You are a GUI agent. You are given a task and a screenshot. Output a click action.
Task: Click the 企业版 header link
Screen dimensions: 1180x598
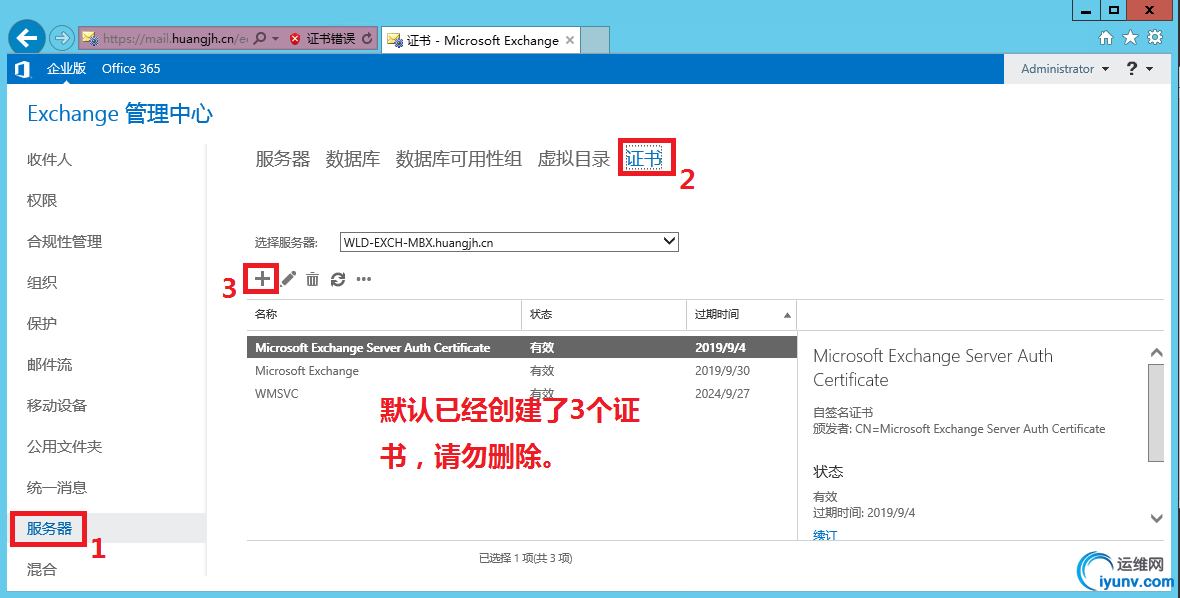point(66,68)
